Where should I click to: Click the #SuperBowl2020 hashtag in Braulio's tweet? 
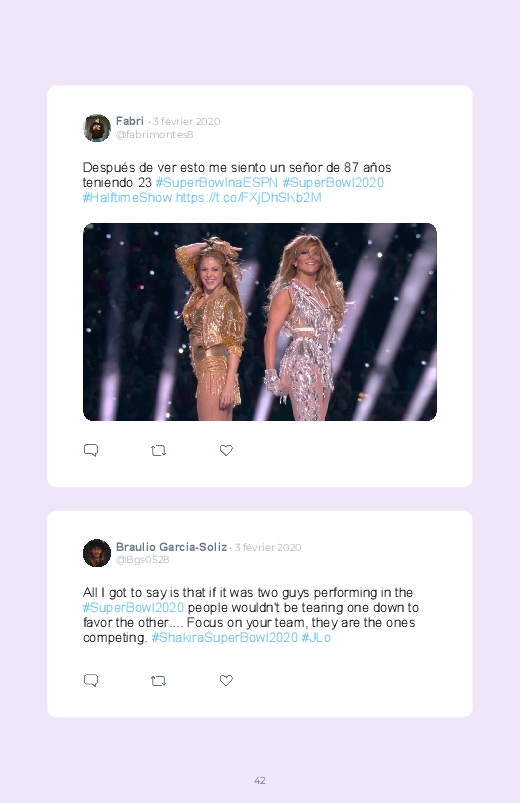(133, 607)
